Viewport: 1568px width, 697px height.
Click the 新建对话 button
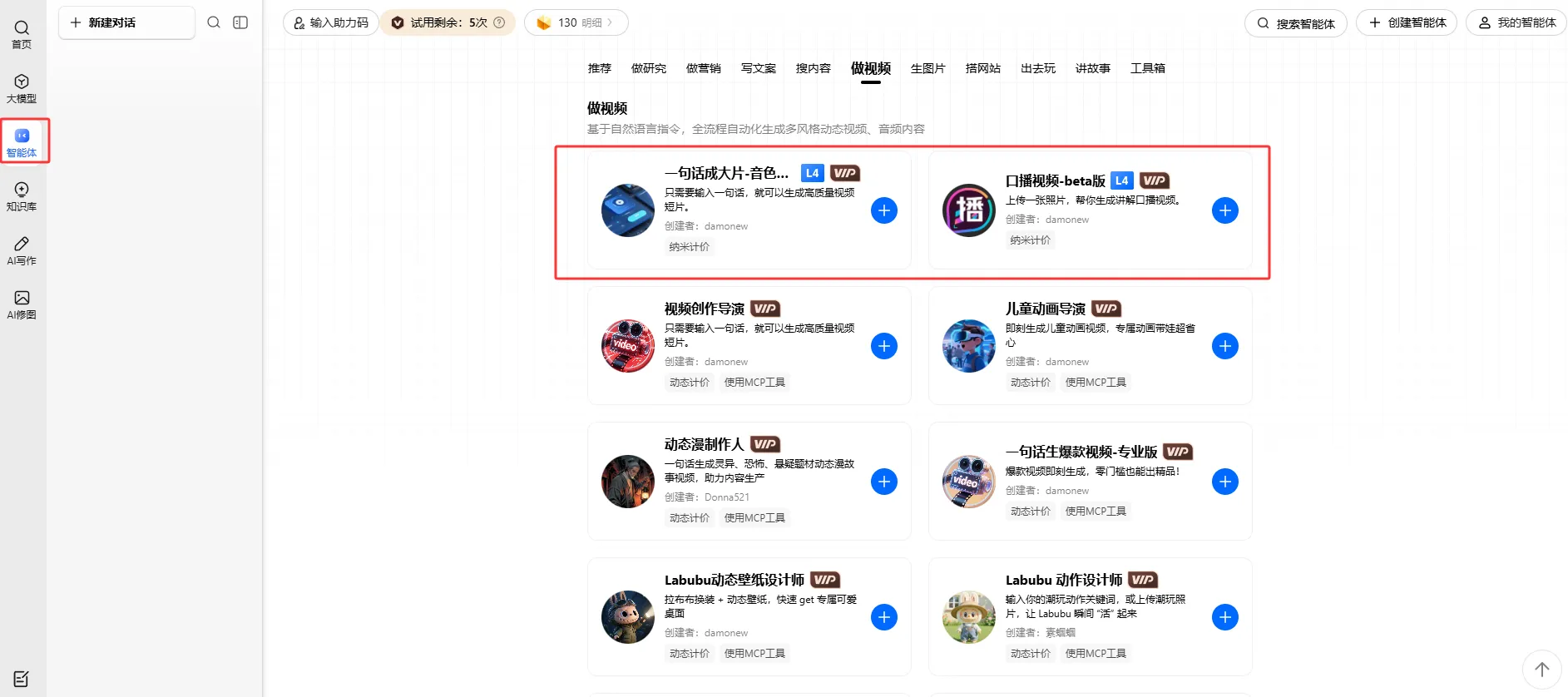(x=126, y=22)
